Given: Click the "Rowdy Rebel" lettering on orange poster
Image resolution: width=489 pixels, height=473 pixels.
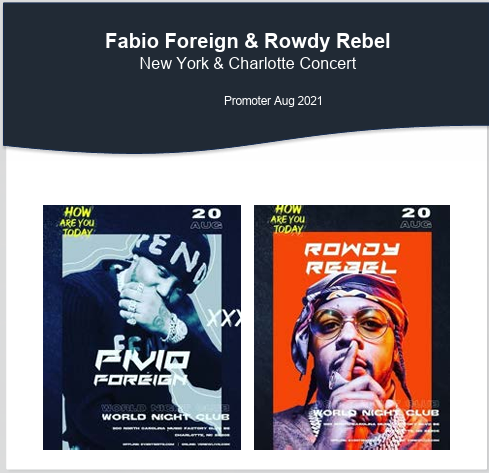Looking at the screenshot, I should coord(351,259).
